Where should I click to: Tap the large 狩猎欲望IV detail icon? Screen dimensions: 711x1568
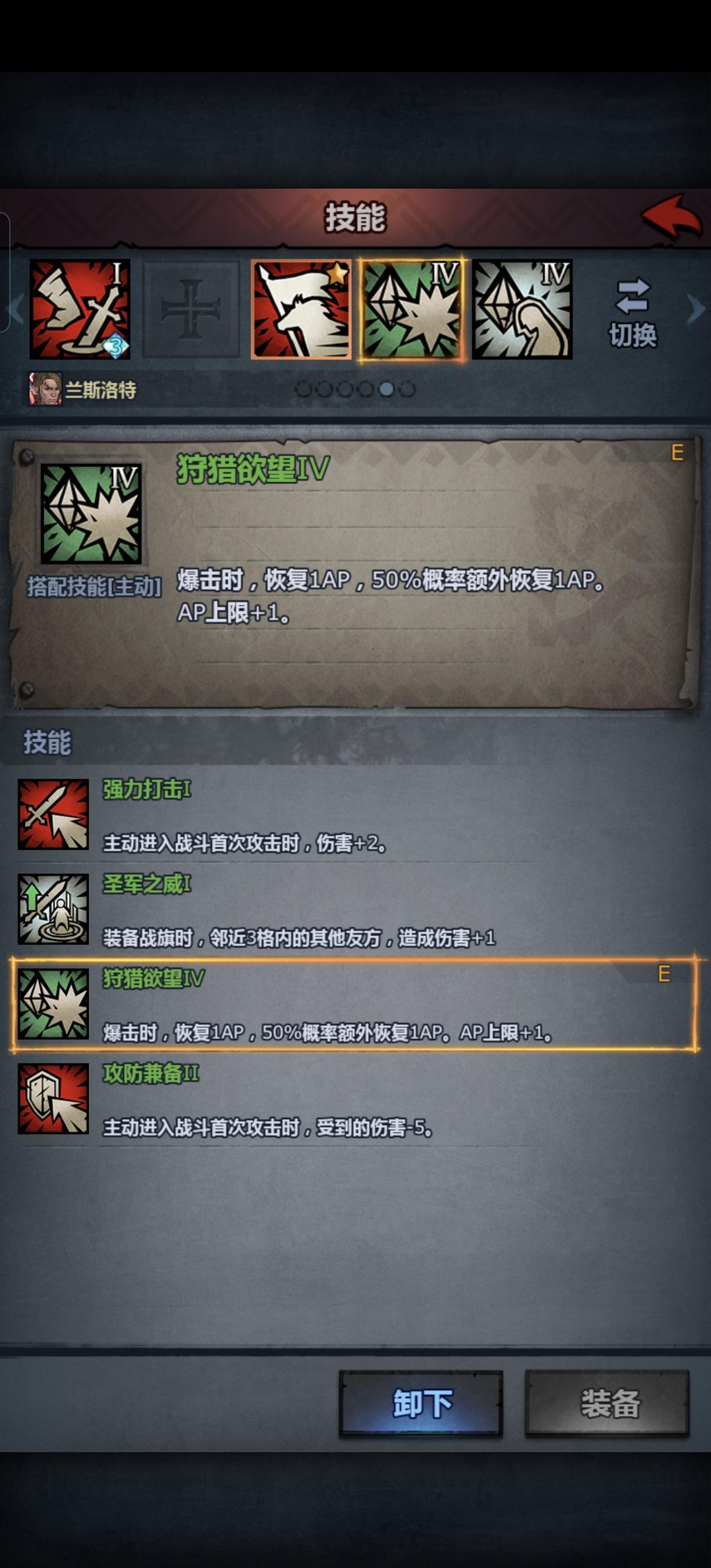point(91,514)
